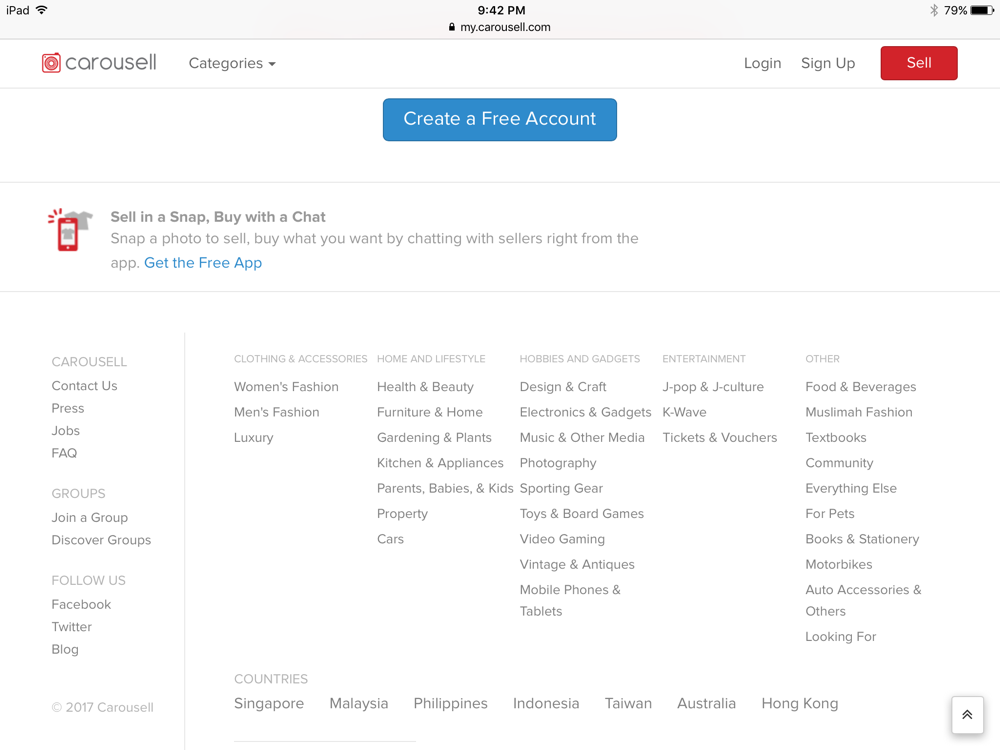The height and width of the screenshot is (750, 1000).
Task: Open the Motorbikes category
Action: coord(839,564)
